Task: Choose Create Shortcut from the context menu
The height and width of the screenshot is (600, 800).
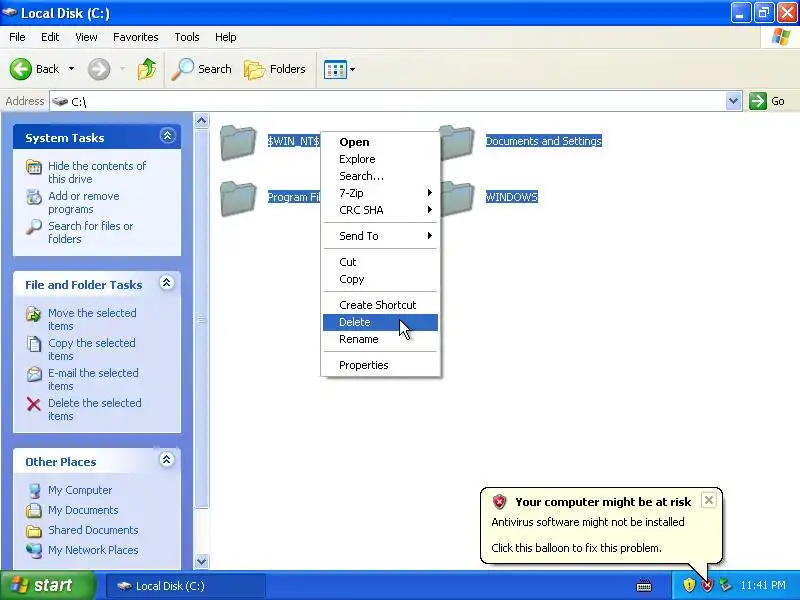Action: tap(381, 305)
